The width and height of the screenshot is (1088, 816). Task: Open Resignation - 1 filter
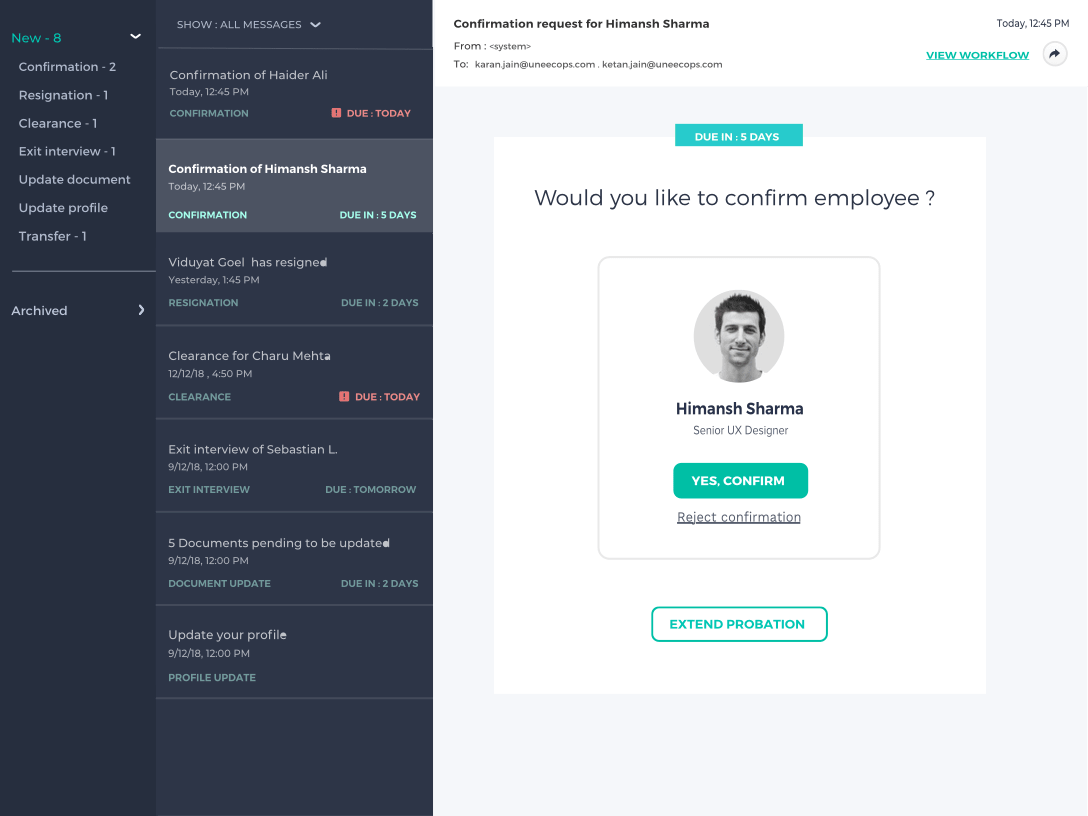coord(63,95)
